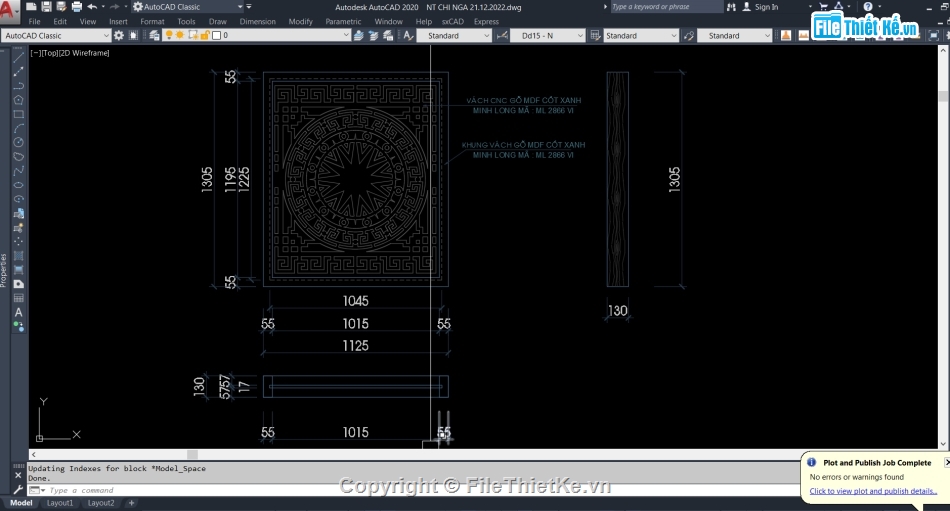This screenshot has height=511, width=950.
Task: Select the Polyline tool
Action: (x=19, y=85)
